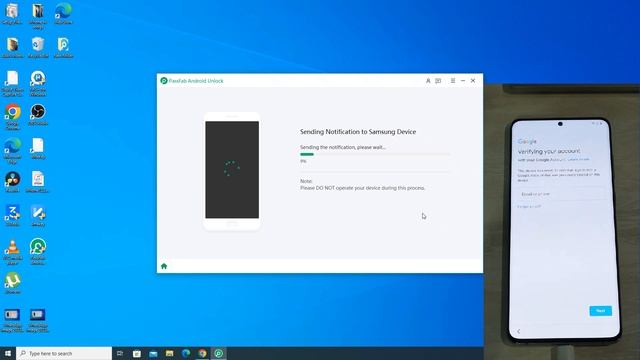Open OBS Studio desktop shortcut
The height and width of the screenshot is (360, 640).
click(38, 115)
